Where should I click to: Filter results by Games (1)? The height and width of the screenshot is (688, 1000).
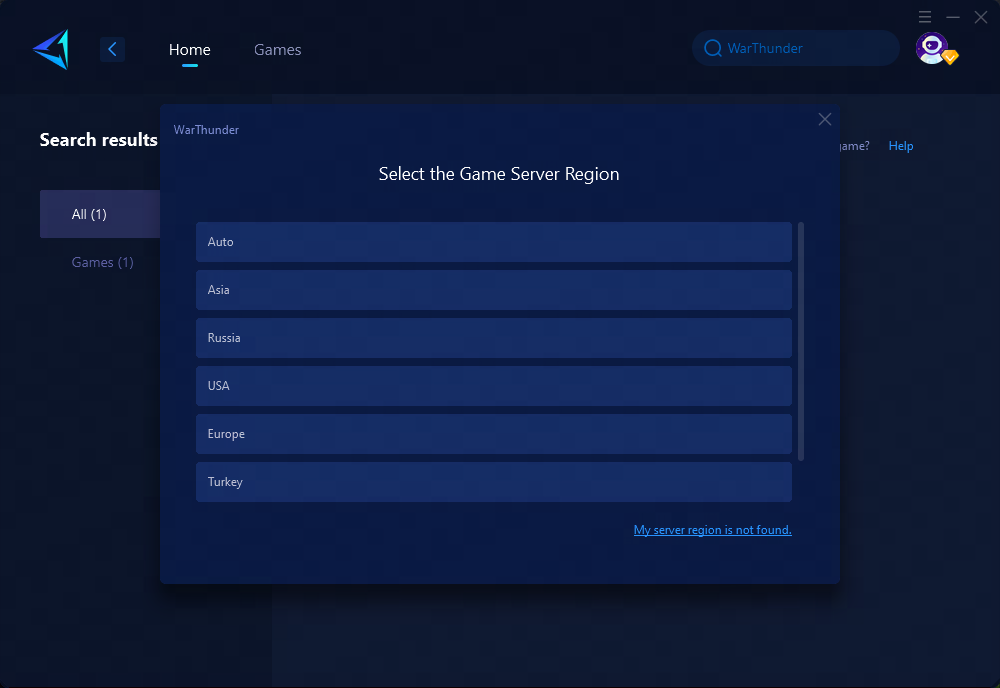click(x=102, y=262)
